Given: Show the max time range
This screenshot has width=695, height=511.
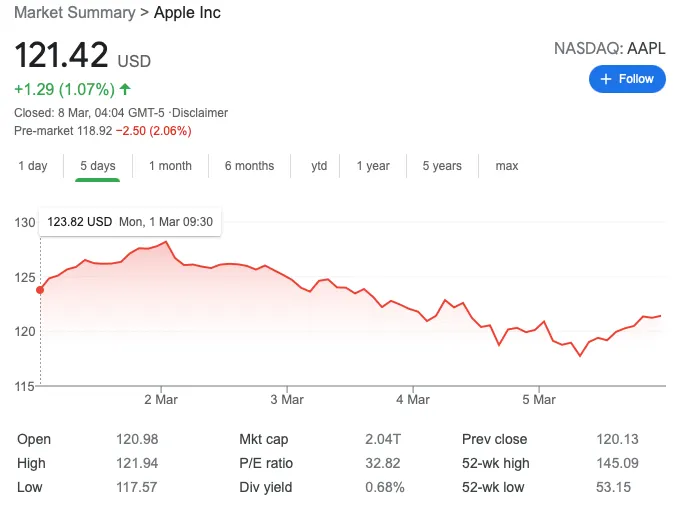Looking at the screenshot, I should (x=507, y=166).
